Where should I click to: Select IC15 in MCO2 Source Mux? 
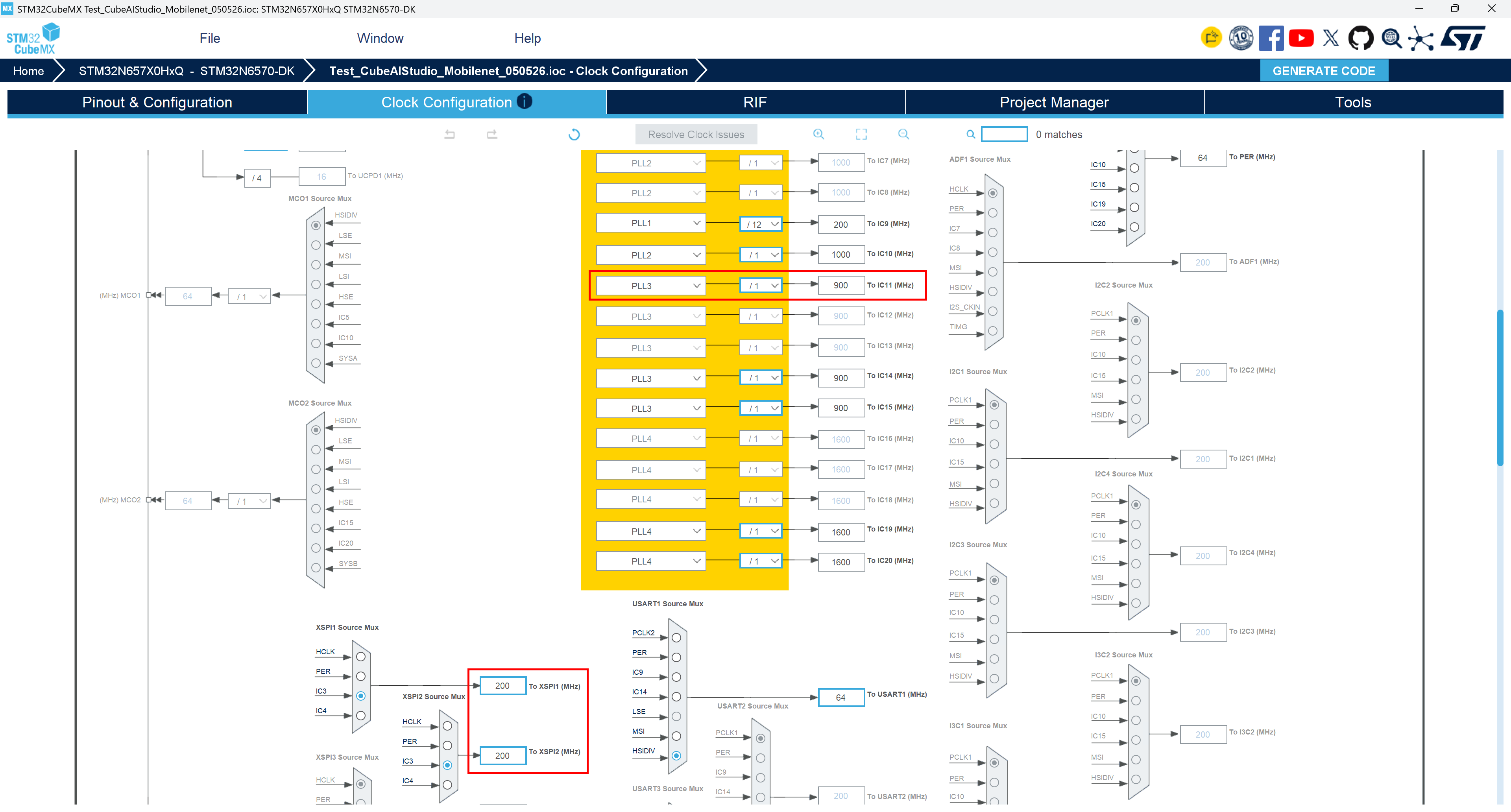point(316,528)
